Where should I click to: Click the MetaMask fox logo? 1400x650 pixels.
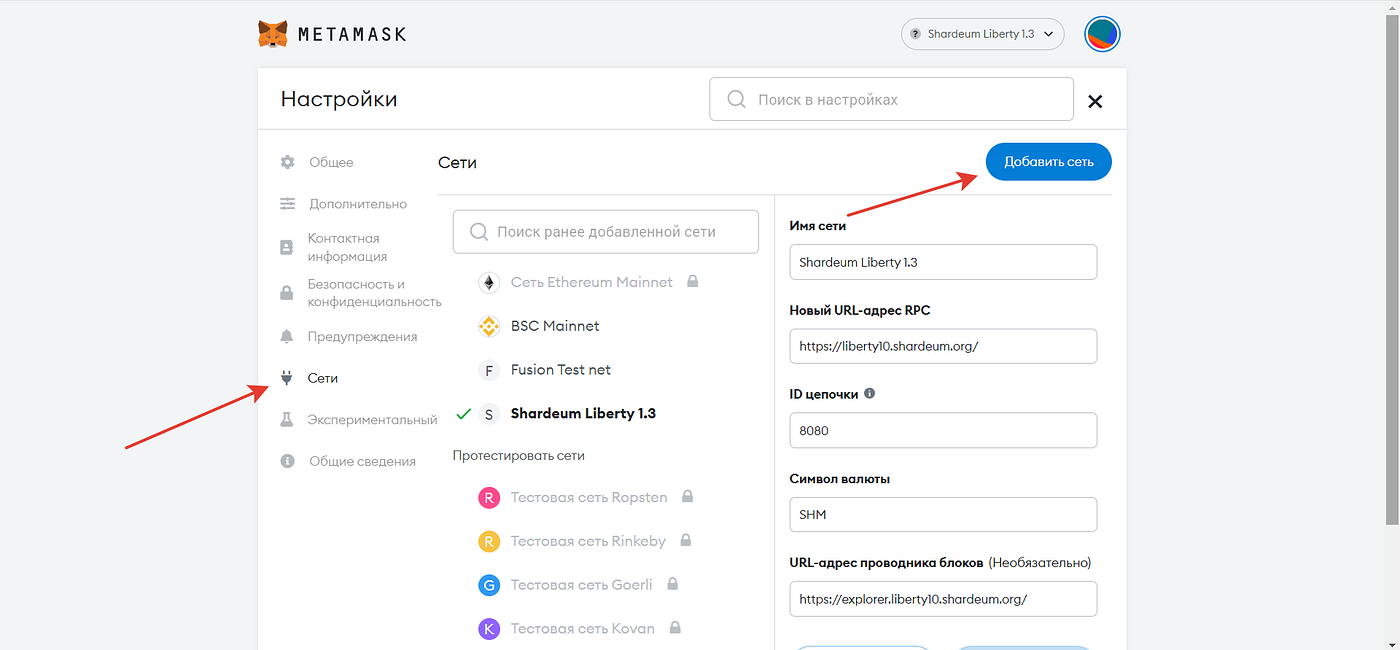pos(273,34)
